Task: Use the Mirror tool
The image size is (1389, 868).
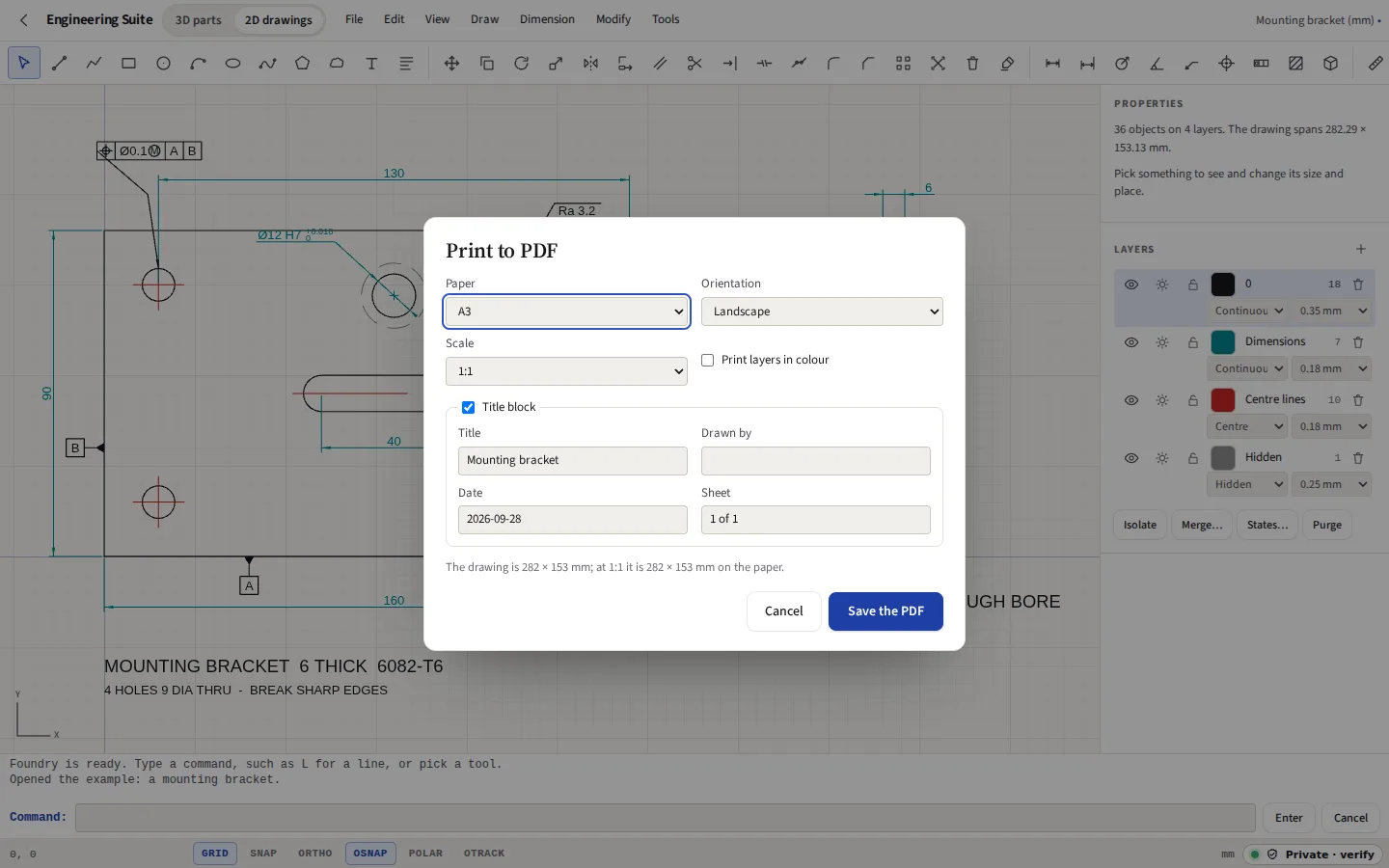Action: point(590,64)
